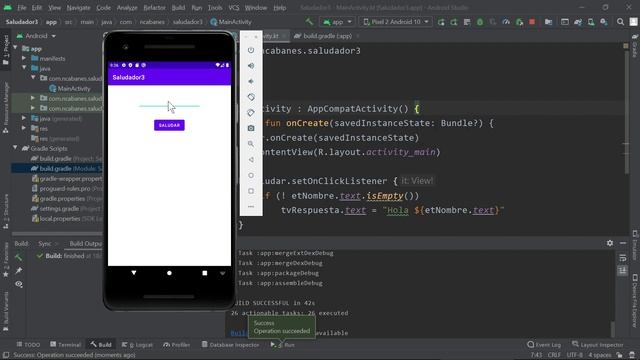This screenshot has width=640, height=360.
Task: Toggle the Structure side panel button
Action: (6, 211)
